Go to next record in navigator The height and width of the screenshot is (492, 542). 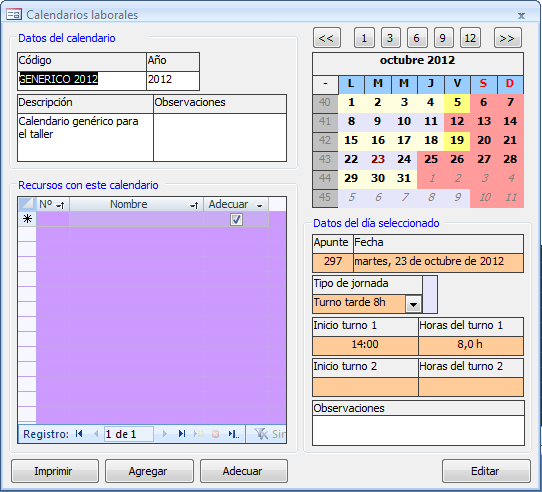(165, 434)
